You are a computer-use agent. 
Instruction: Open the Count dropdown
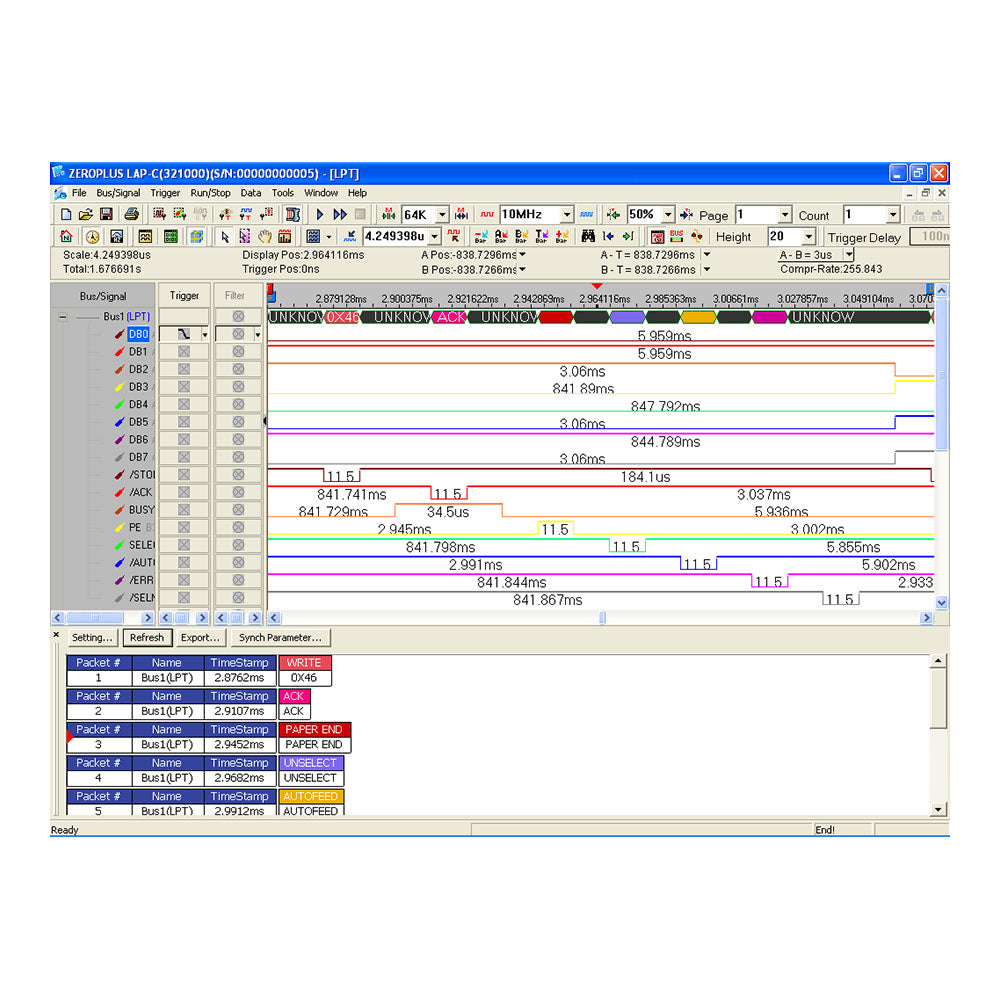[893, 215]
